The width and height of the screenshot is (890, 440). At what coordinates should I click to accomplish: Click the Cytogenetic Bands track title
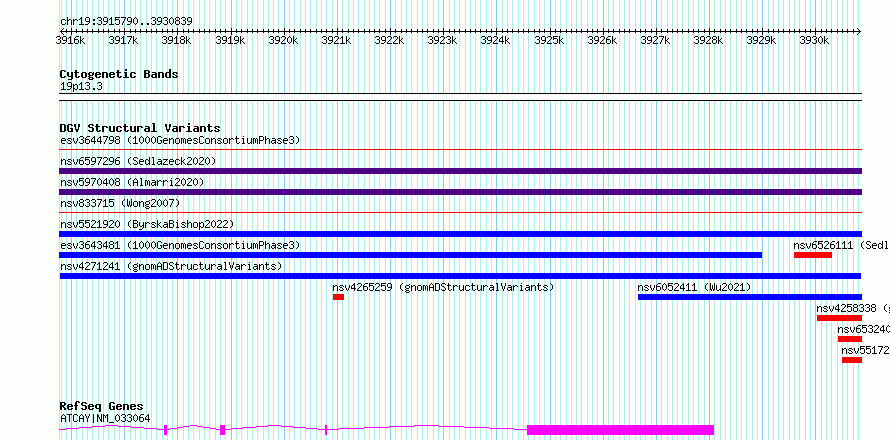click(x=119, y=74)
